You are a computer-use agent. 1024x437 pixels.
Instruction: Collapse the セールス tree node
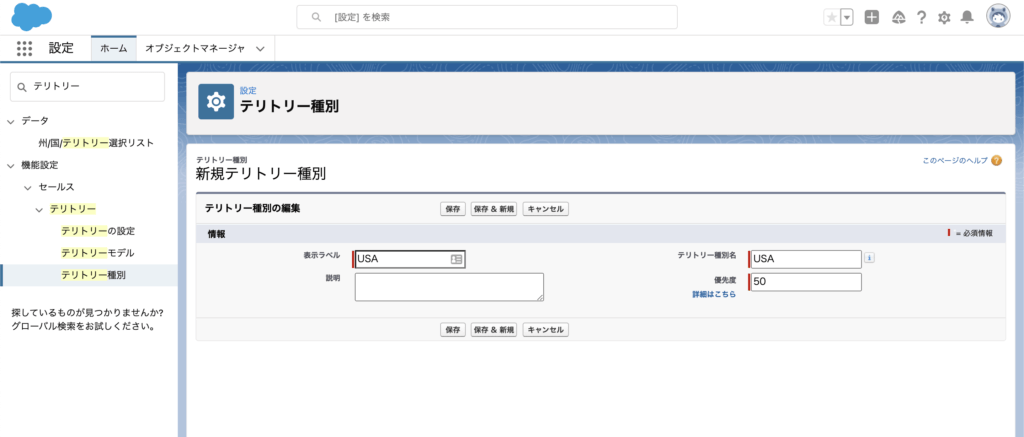[28, 187]
